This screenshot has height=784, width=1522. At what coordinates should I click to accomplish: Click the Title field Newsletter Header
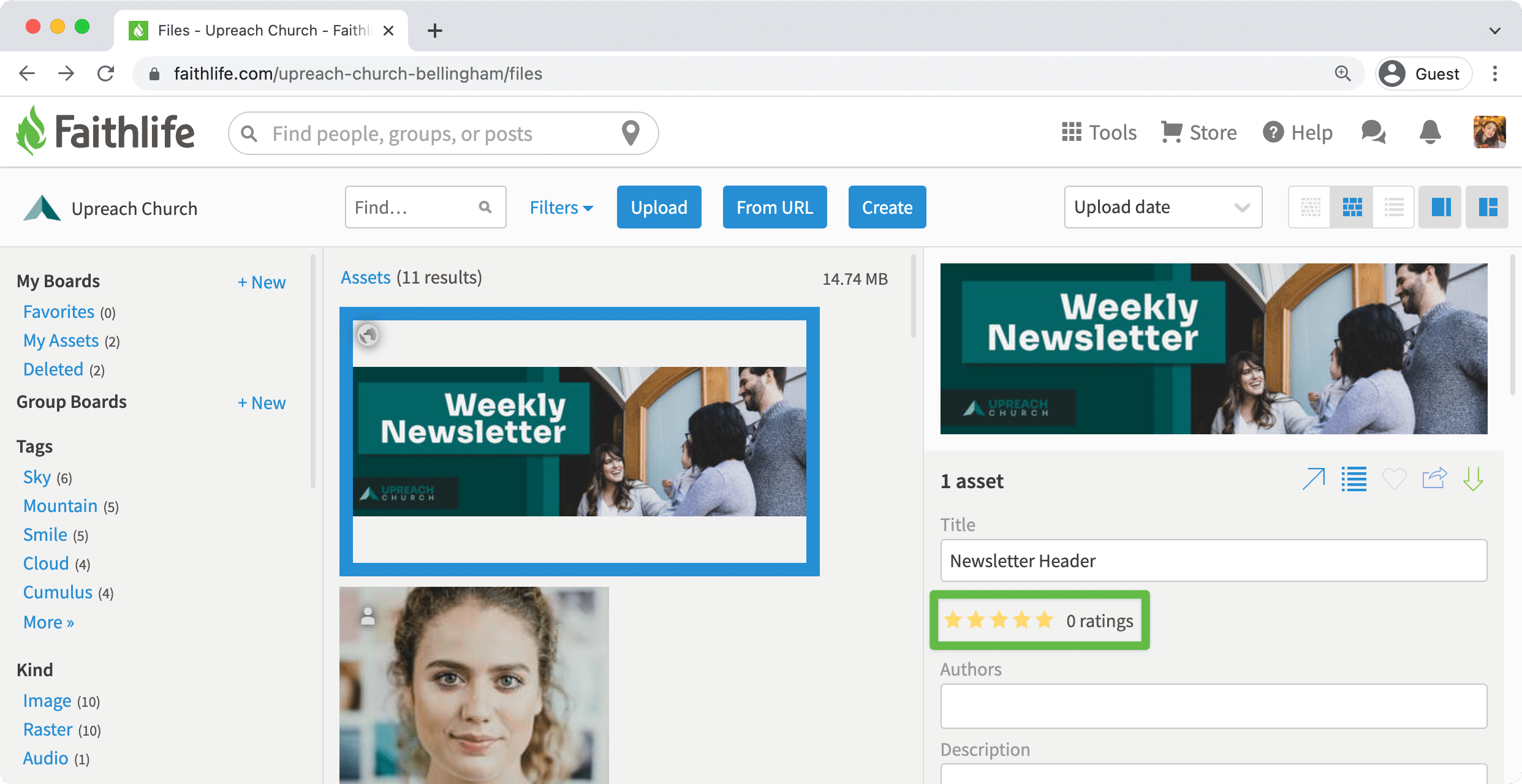1213,560
